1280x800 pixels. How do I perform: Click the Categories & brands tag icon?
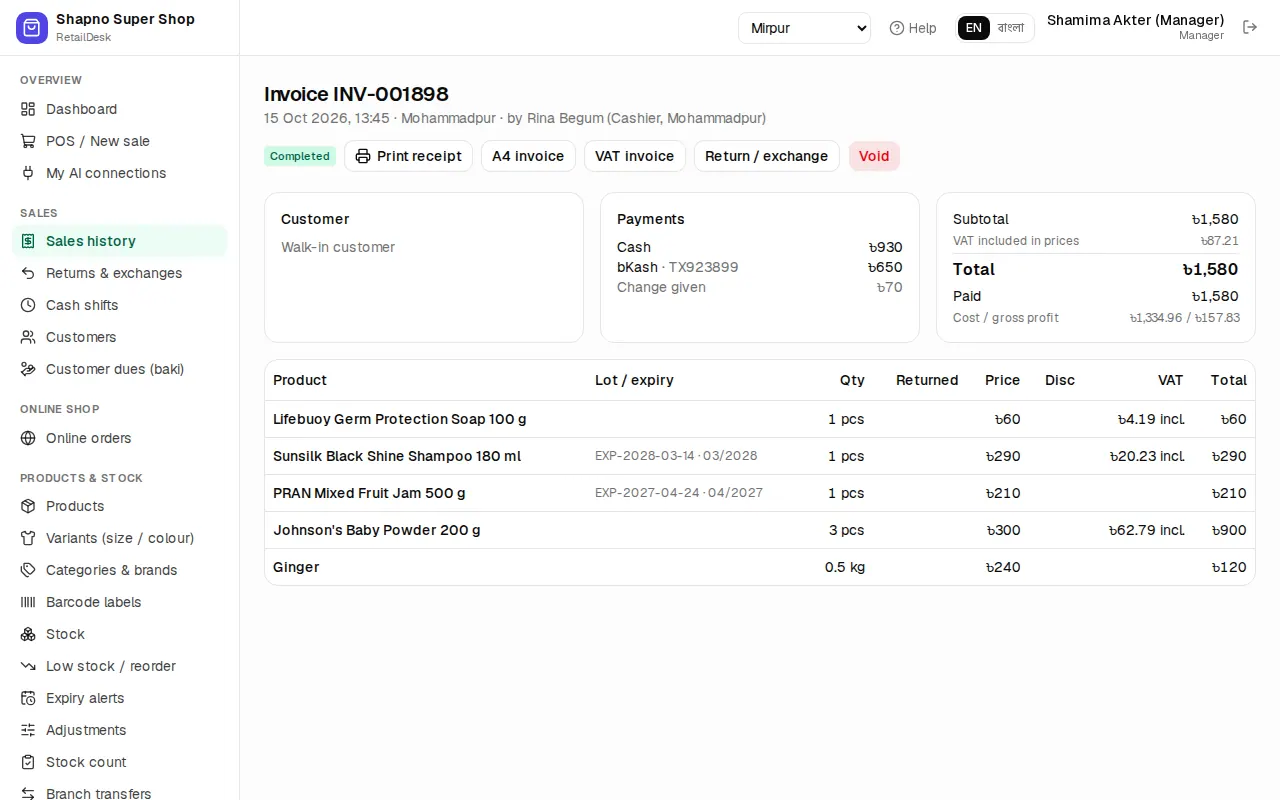pyautogui.click(x=28, y=570)
